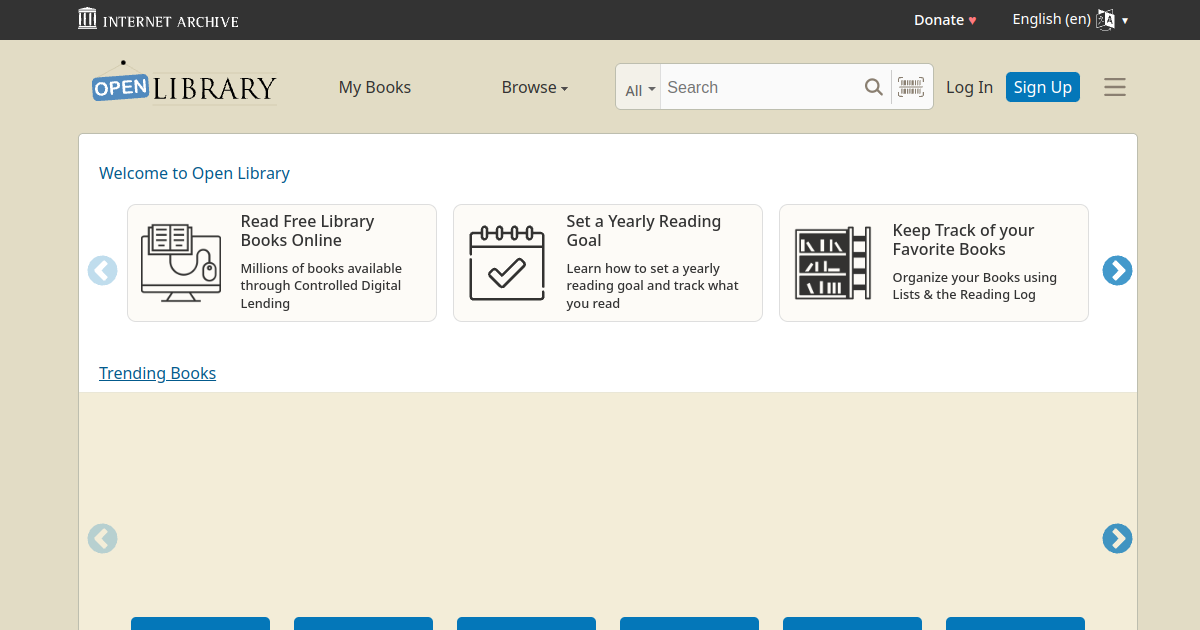Focus the Search input field
The image size is (1200, 630).
[760, 87]
